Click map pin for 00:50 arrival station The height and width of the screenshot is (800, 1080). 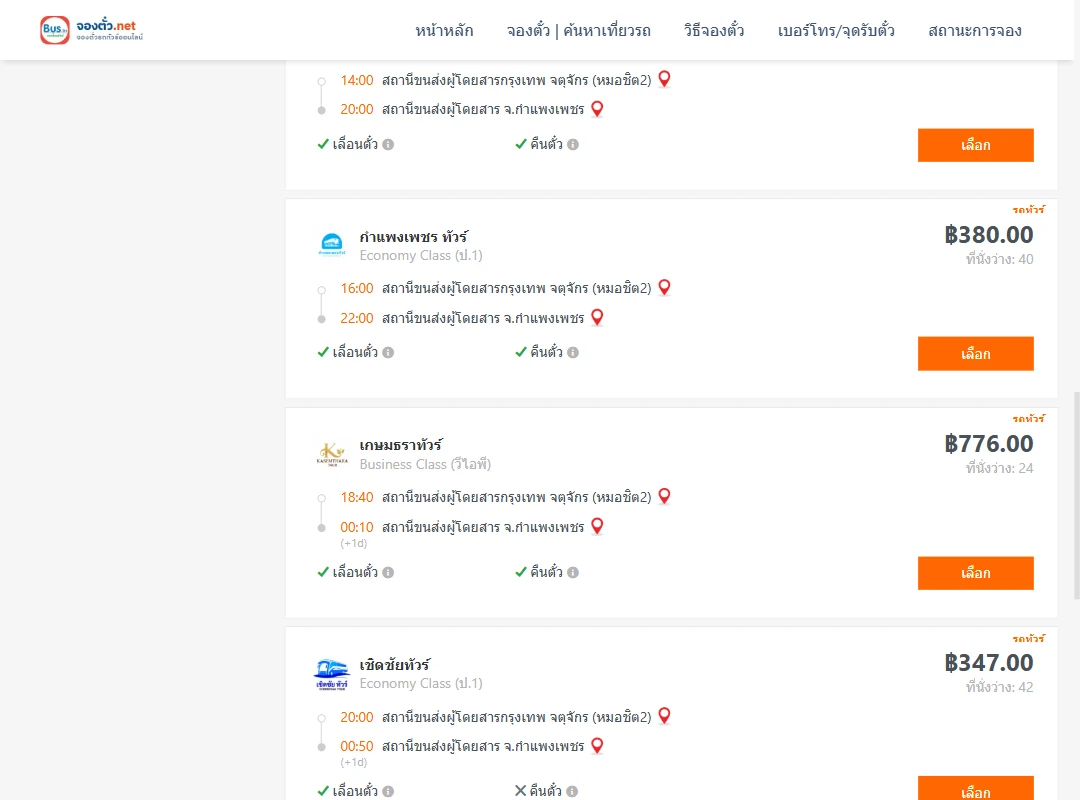(597, 746)
